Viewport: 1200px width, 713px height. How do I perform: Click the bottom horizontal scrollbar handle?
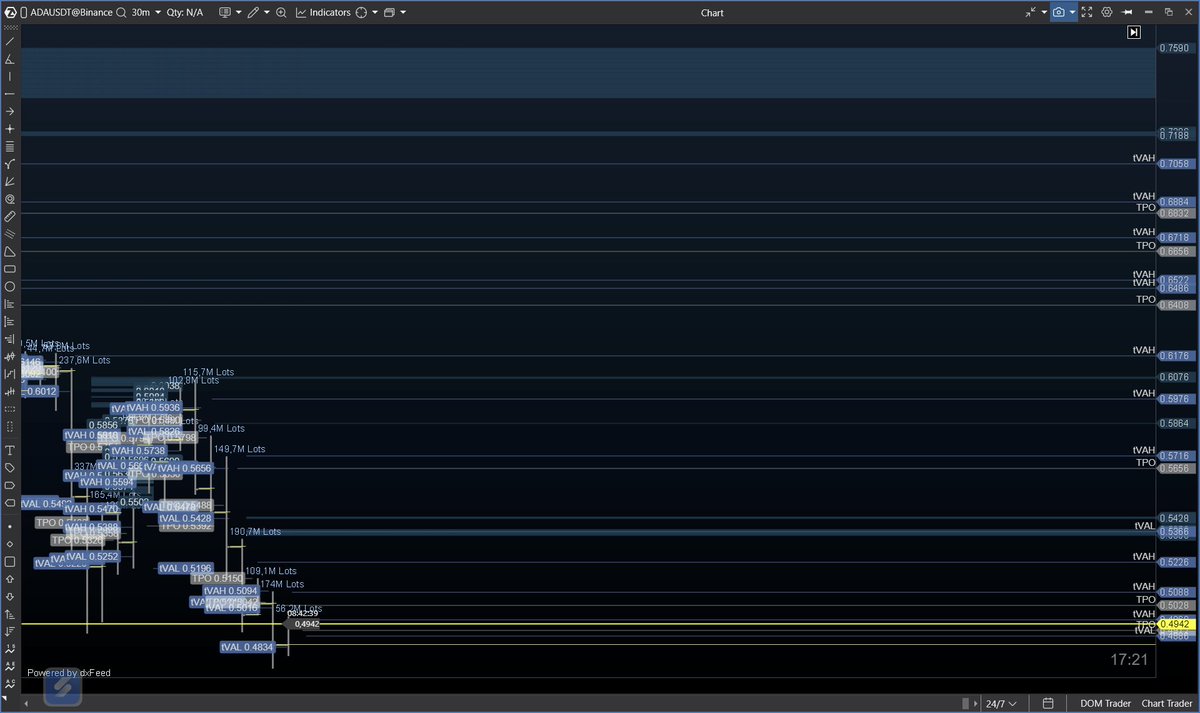(x=964, y=703)
